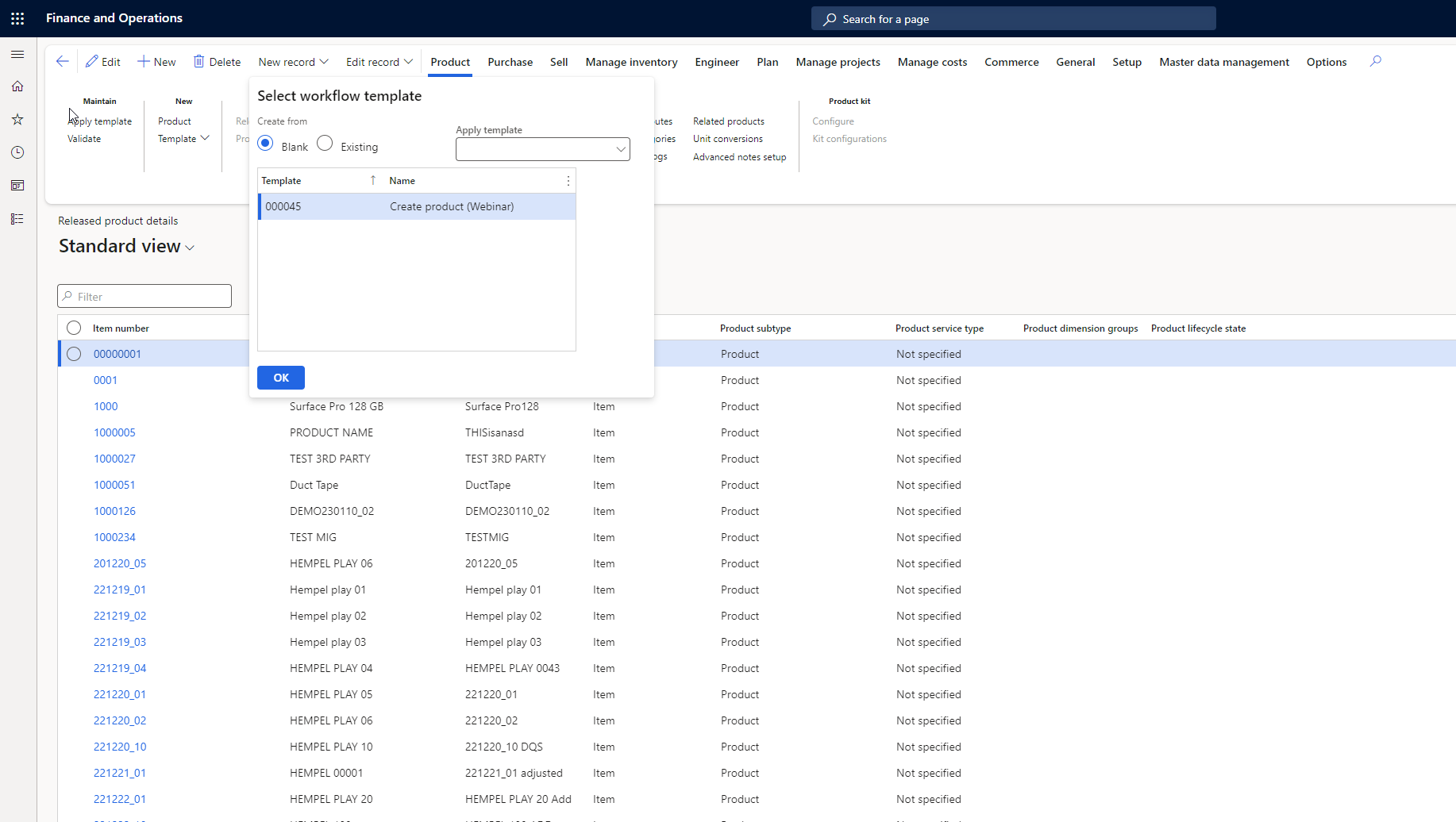Open the Sell tab
Viewport: 1456px width, 822px height.
(x=559, y=62)
